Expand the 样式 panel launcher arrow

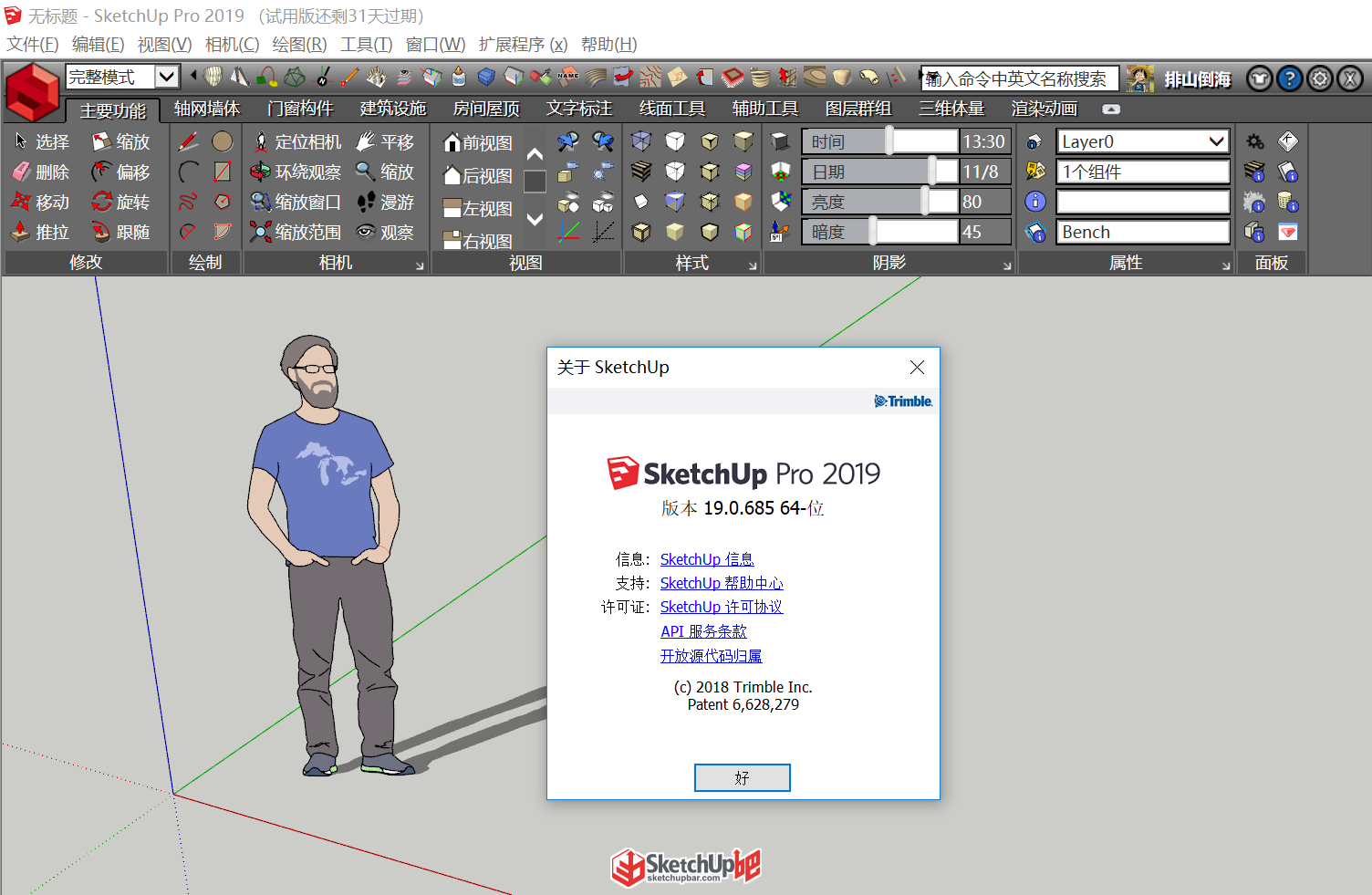click(753, 265)
